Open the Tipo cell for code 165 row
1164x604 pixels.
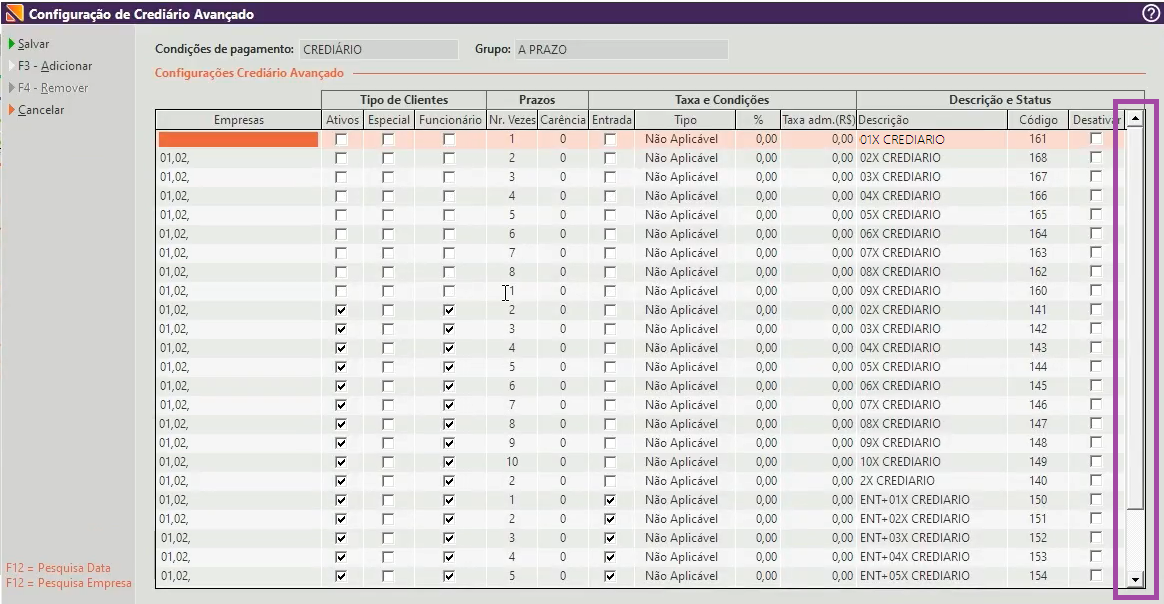[681, 215]
